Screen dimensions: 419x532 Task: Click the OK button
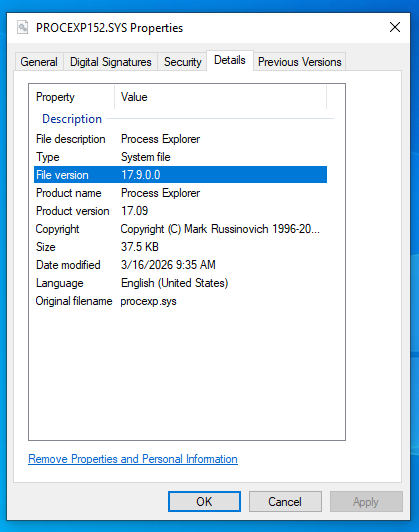pos(204,501)
